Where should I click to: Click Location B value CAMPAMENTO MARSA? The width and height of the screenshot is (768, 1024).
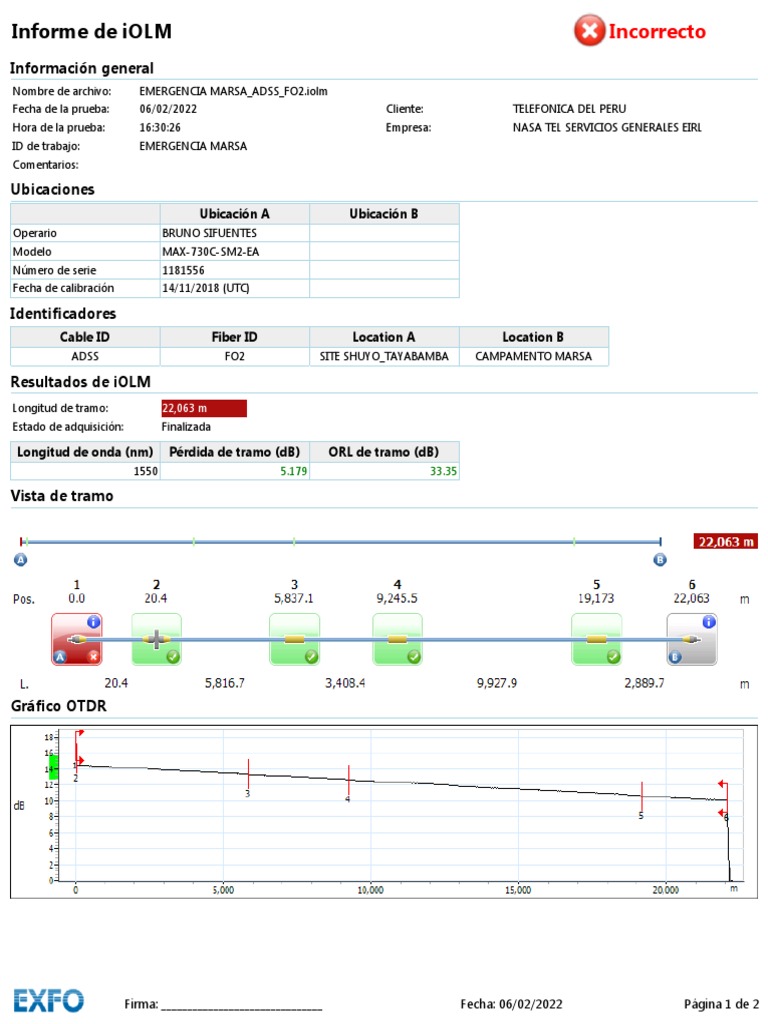(534, 356)
